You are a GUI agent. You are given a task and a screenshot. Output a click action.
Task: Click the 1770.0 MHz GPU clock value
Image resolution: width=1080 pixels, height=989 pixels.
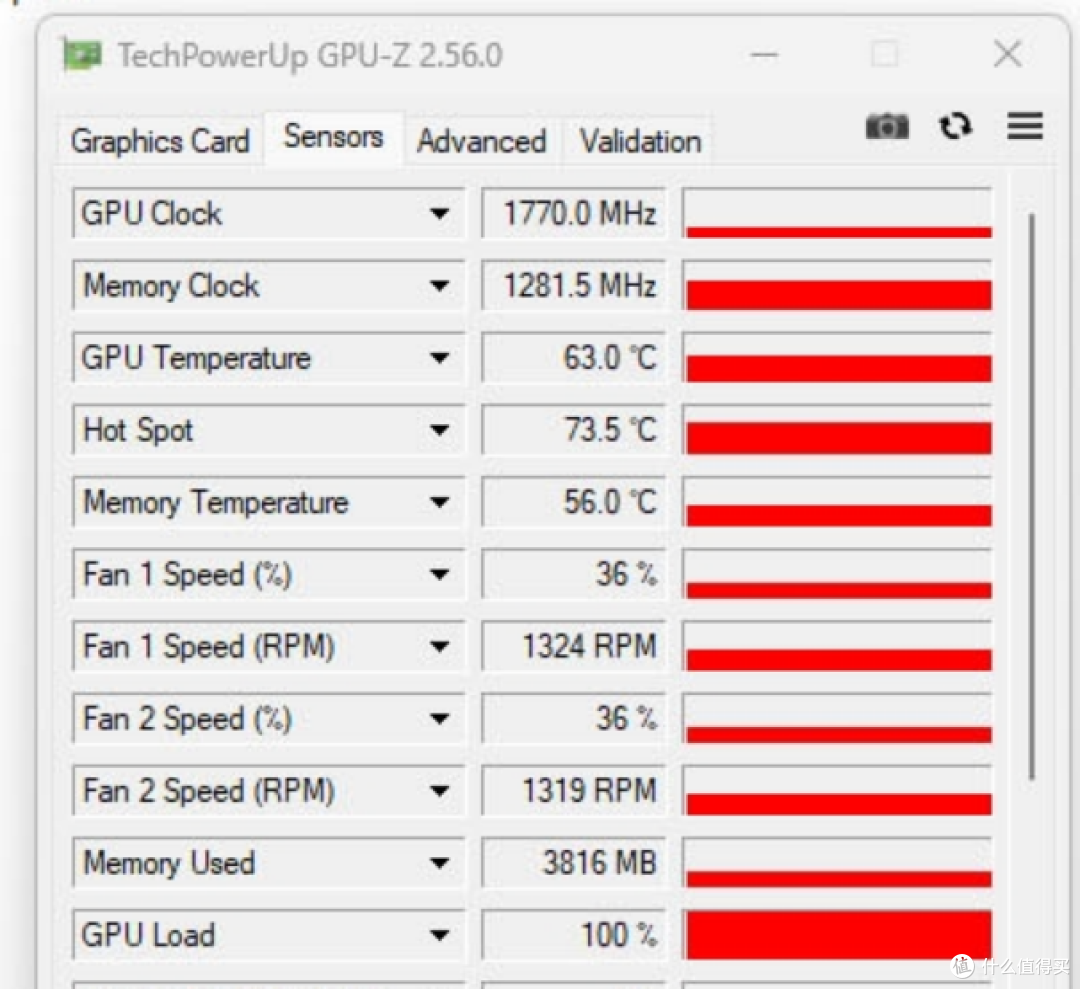coord(574,214)
